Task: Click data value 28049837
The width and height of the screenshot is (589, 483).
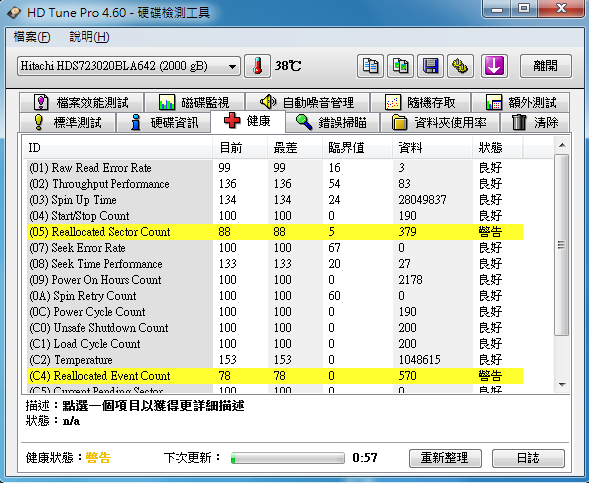Action: pyautogui.click(x=422, y=200)
